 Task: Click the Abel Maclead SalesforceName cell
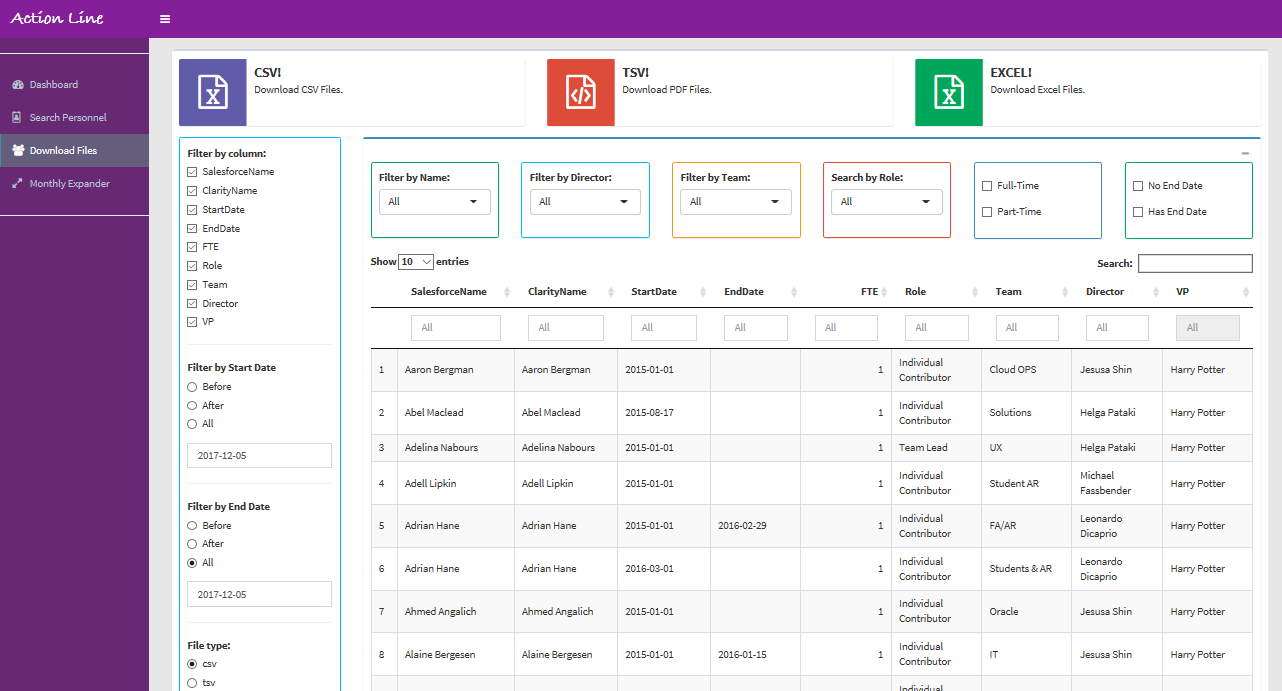456,413
